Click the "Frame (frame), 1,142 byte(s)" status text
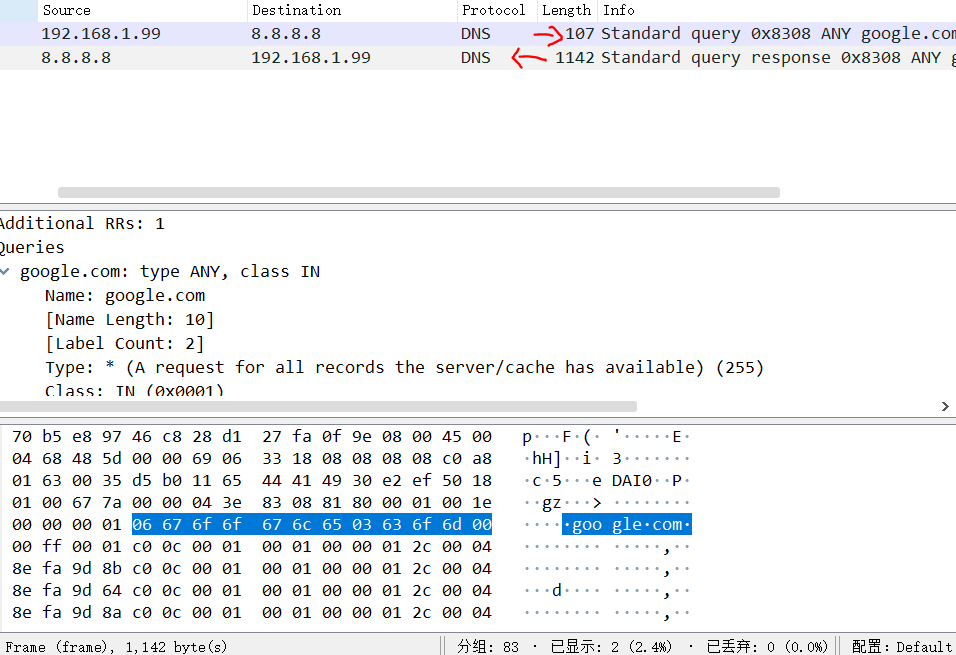Viewport: 956px width, 655px height. (116, 646)
